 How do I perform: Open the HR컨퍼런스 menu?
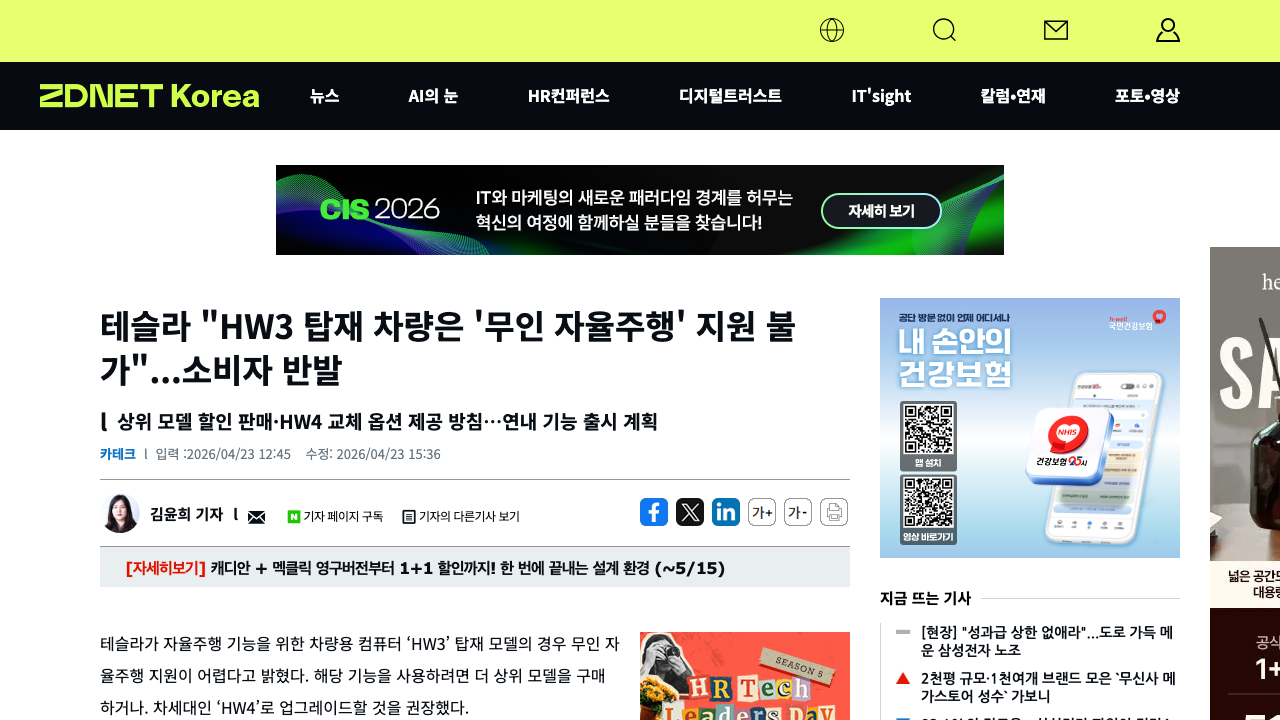coord(568,96)
